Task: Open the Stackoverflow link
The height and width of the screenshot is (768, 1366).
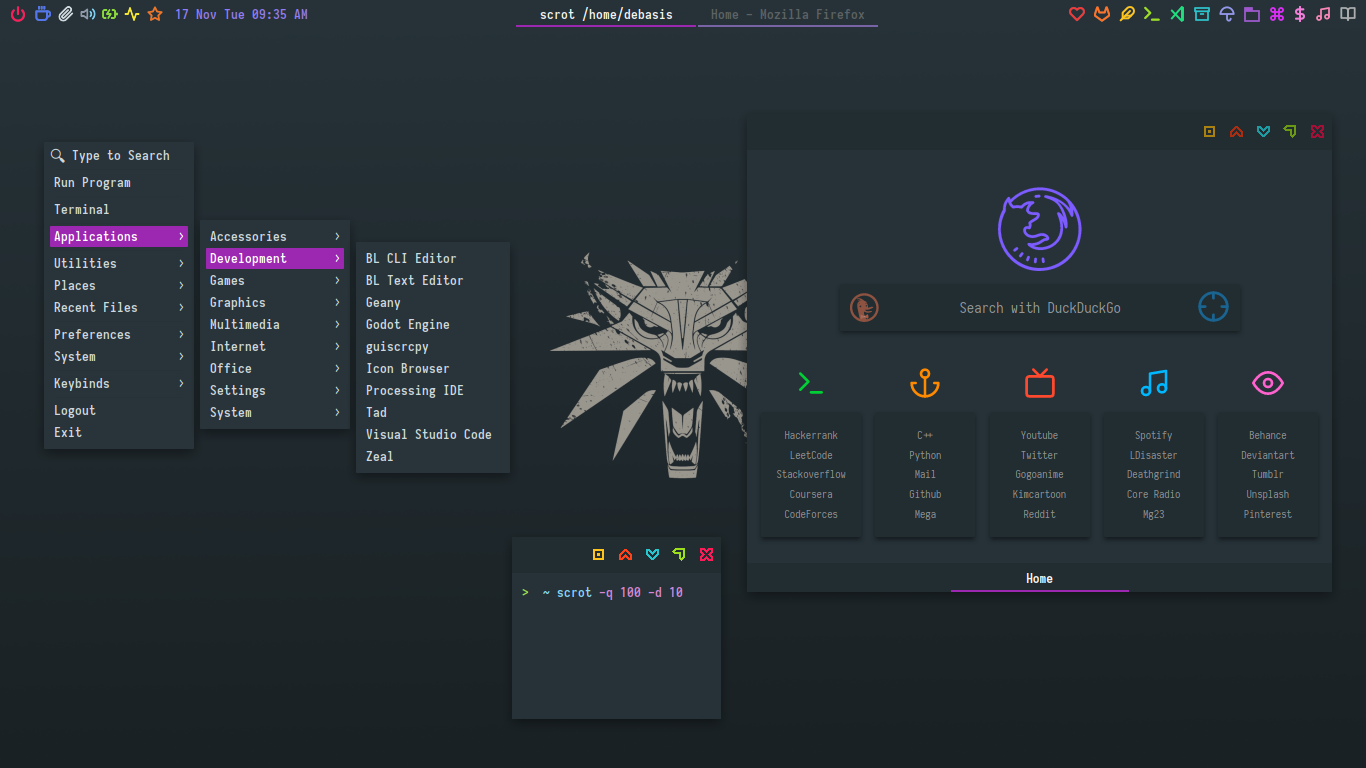Action: coord(811,474)
